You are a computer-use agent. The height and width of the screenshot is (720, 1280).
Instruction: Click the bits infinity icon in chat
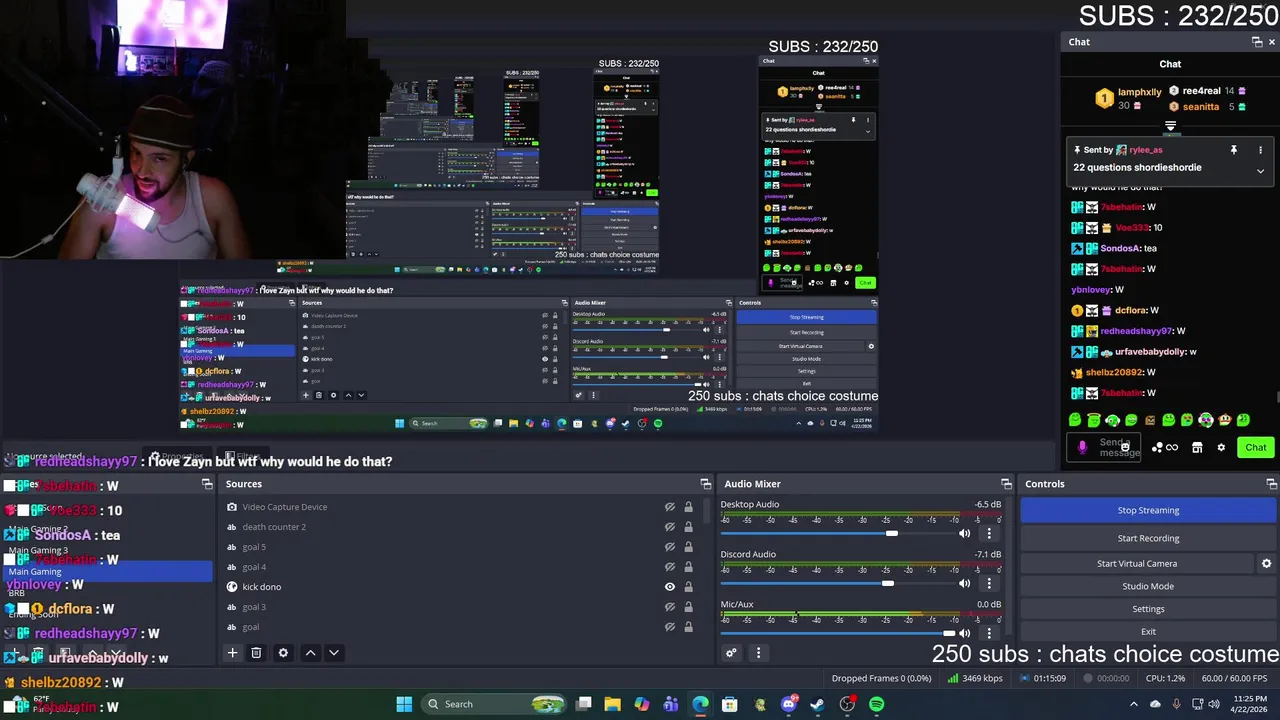1172,448
